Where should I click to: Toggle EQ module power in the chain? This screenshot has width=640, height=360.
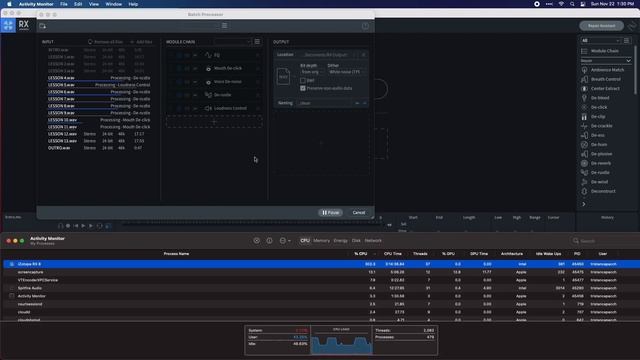(179, 55)
